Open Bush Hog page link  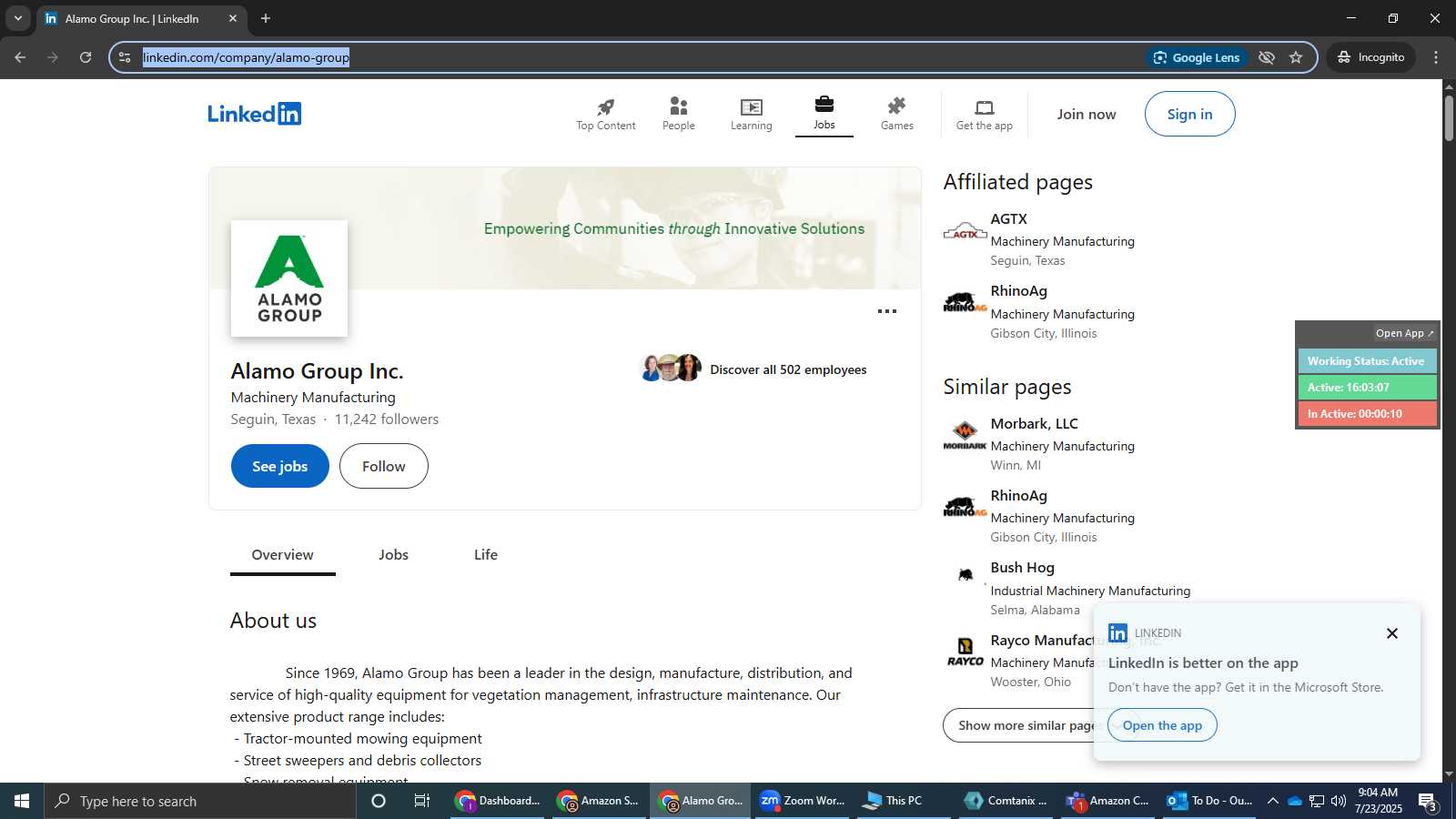pos(1022,568)
